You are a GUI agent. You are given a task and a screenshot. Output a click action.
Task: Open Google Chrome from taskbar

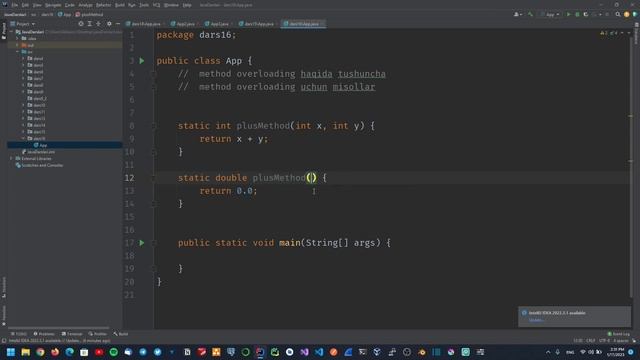pyautogui.click(x=40, y=352)
